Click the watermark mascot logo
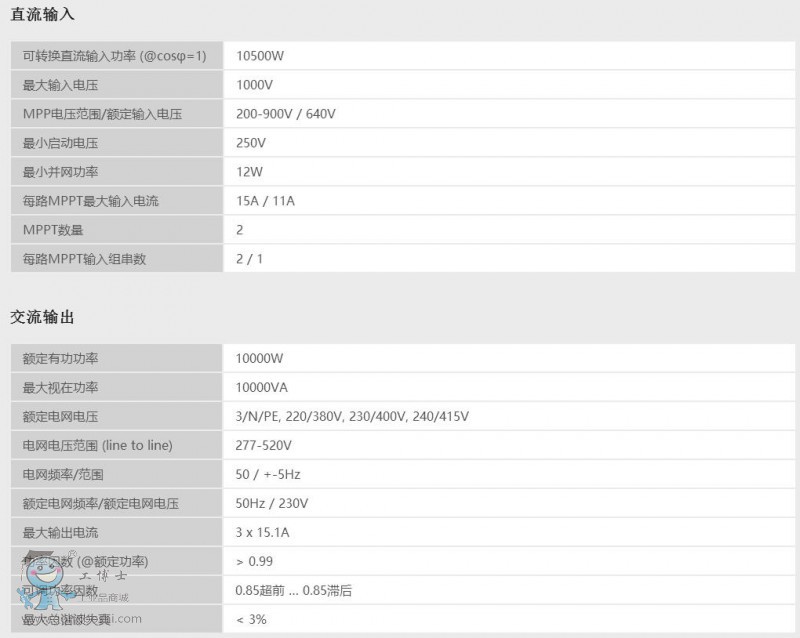Viewport: 800px width, 638px height. click(x=40, y=580)
